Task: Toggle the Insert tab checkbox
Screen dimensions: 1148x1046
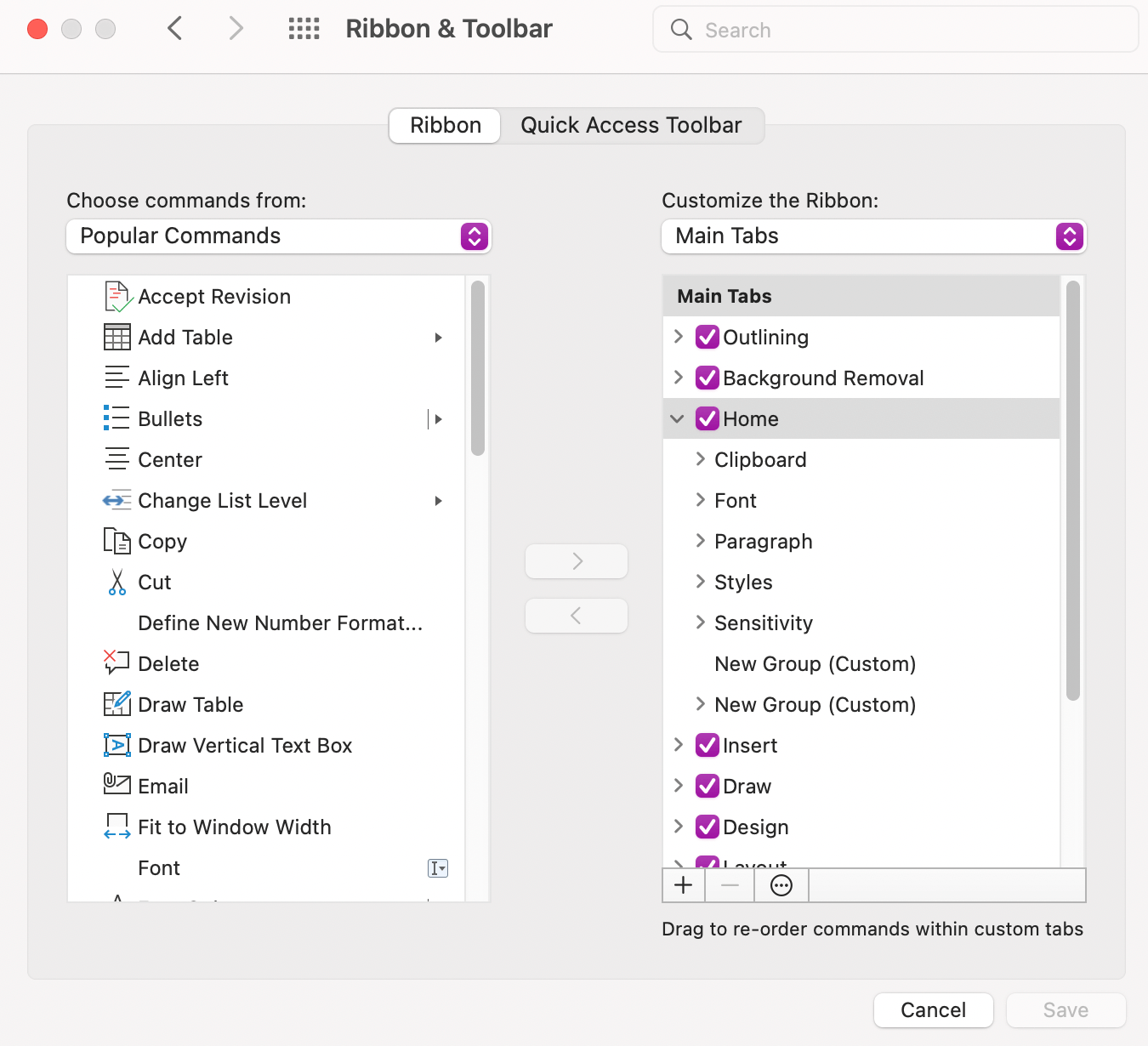Action: 708,746
